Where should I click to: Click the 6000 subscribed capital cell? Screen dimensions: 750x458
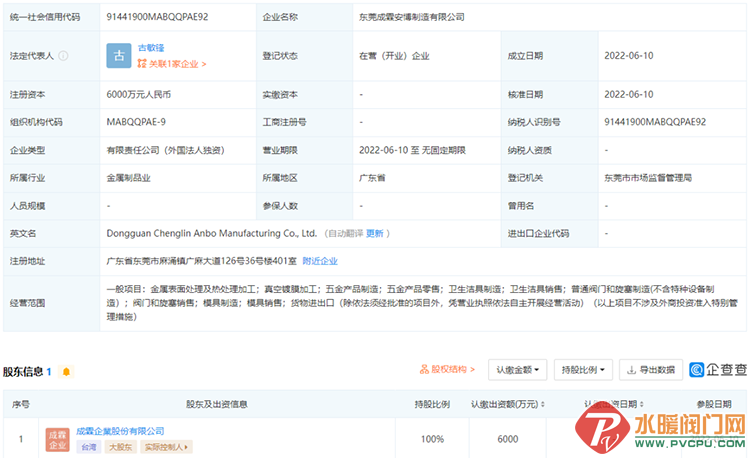point(507,439)
